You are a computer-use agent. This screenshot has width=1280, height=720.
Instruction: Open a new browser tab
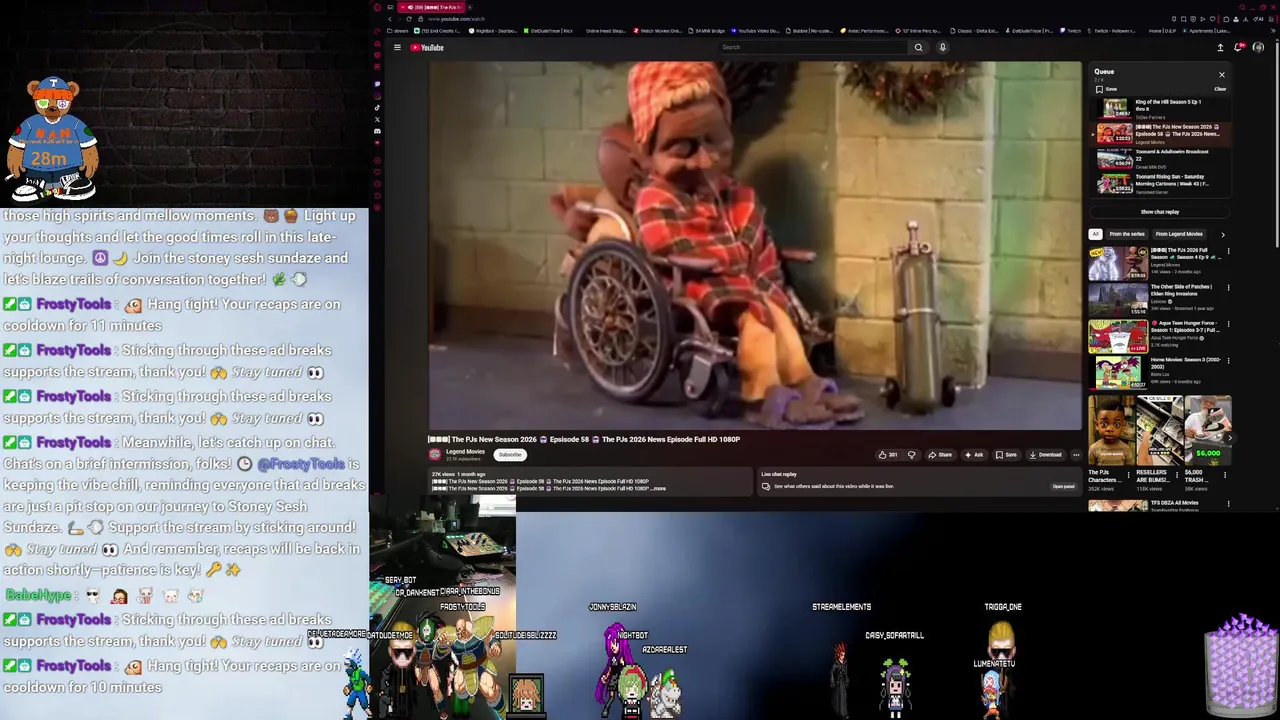click(x=472, y=7)
